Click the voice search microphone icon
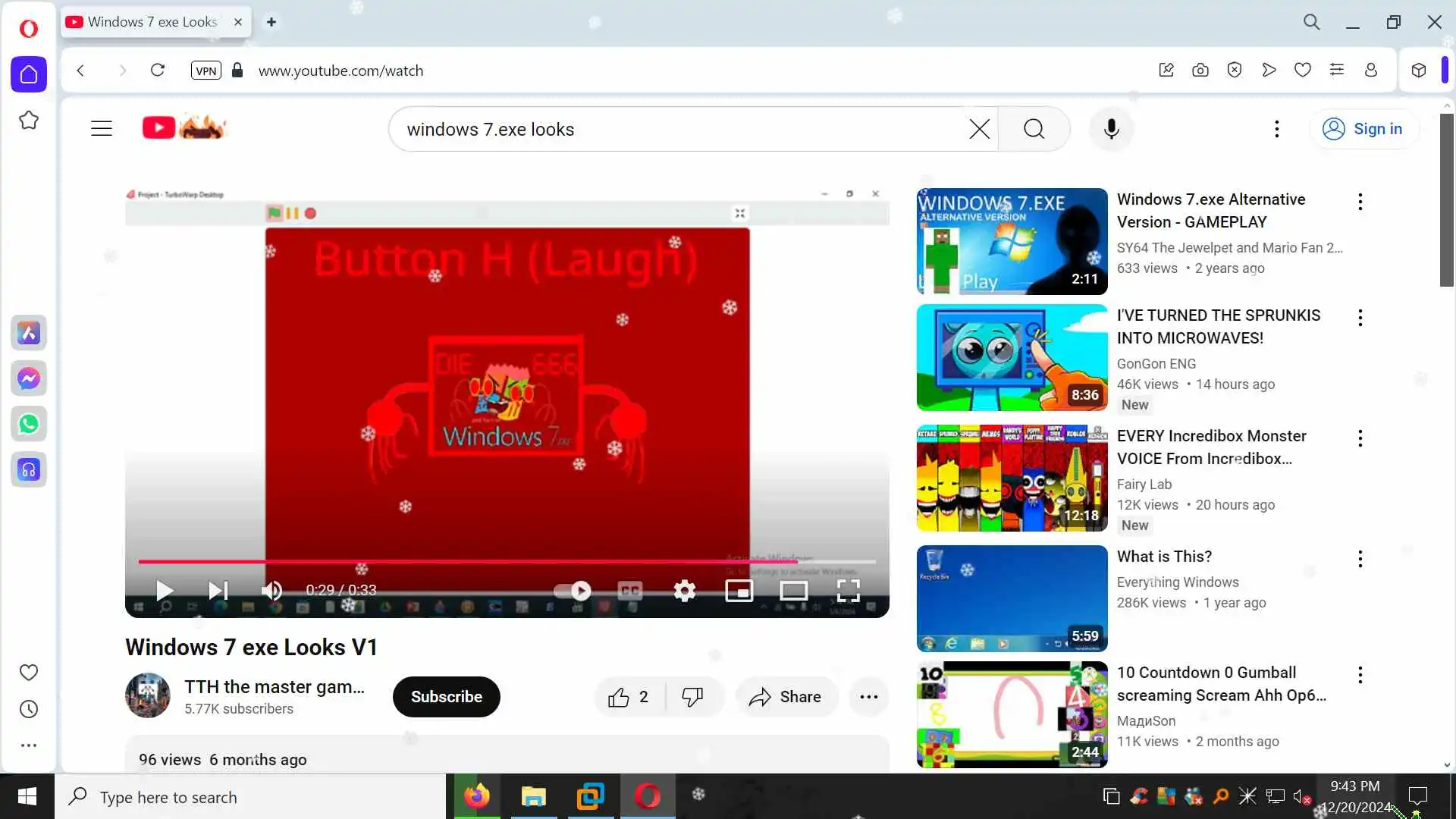 [1111, 129]
